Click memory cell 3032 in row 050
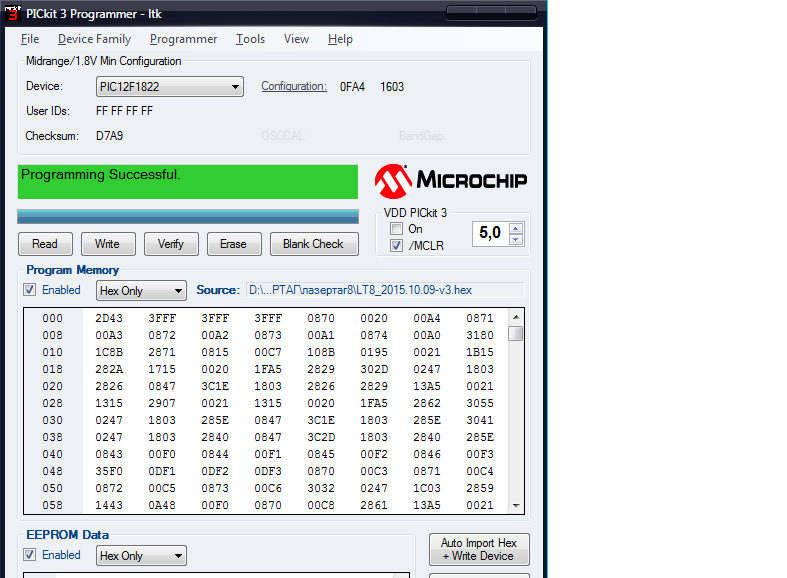This screenshot has height=578, width=787. [321, 489]
